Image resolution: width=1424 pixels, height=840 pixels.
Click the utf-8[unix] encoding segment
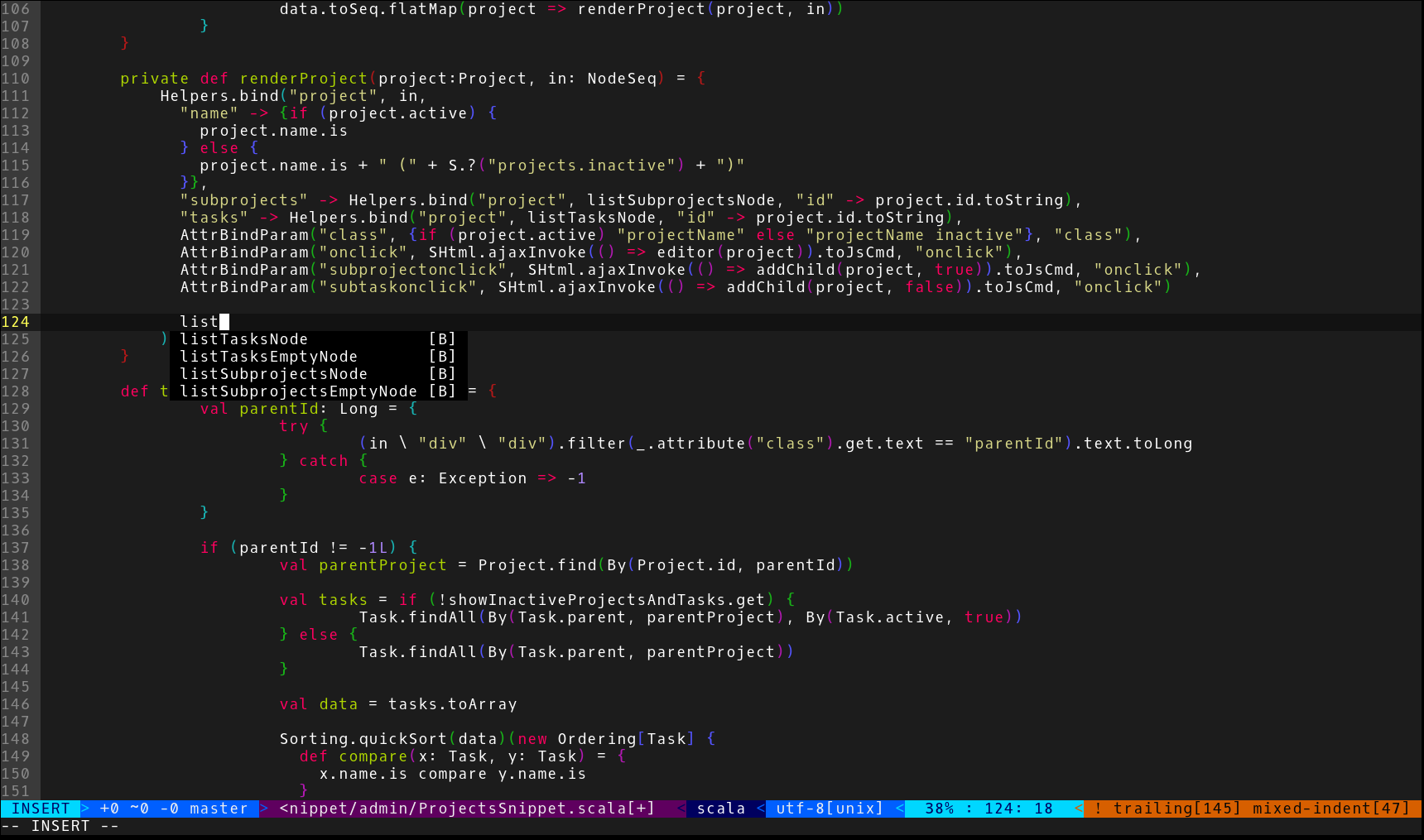click(829, 809)
